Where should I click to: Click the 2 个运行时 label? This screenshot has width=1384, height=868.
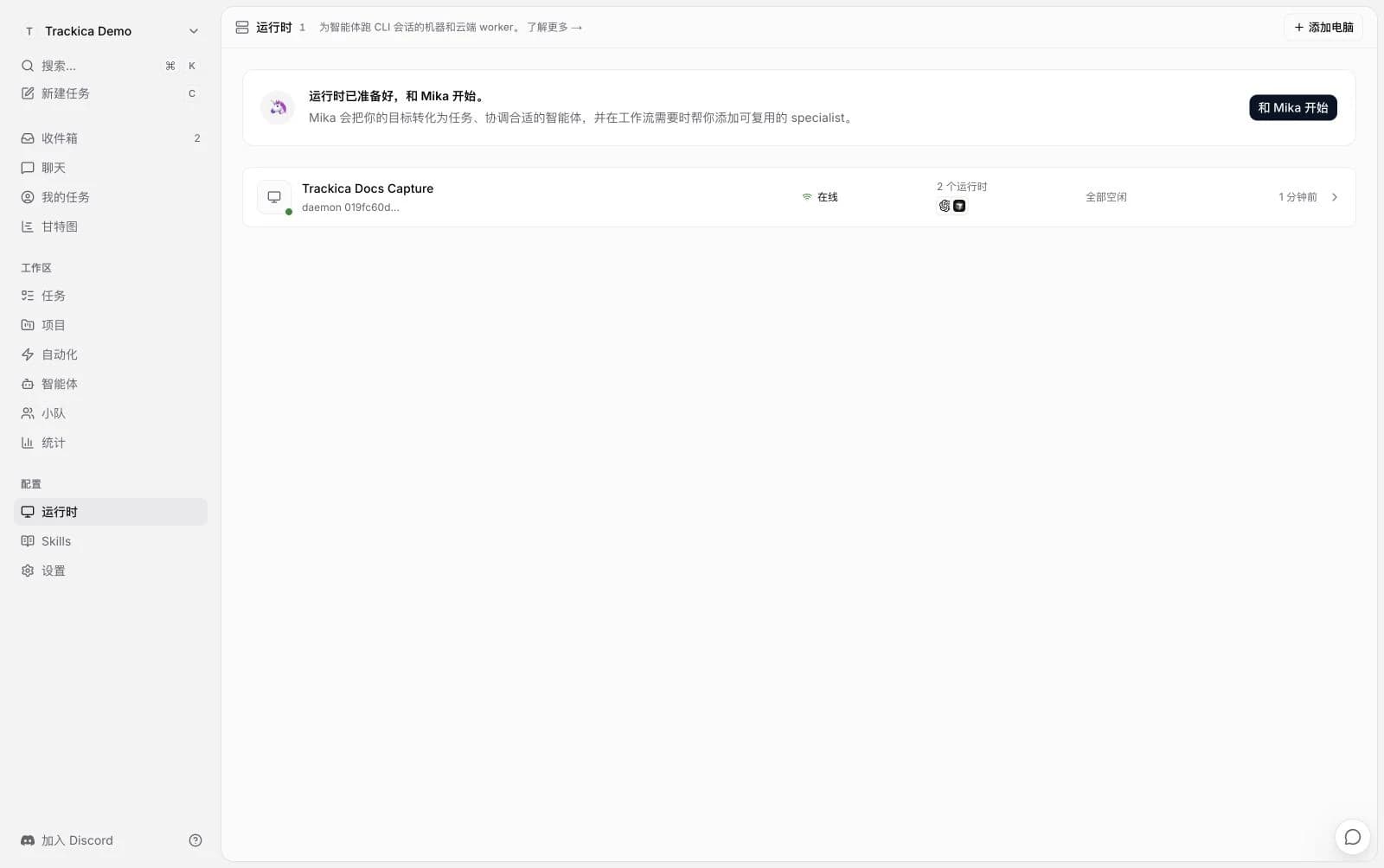click(x=962, y=187)
